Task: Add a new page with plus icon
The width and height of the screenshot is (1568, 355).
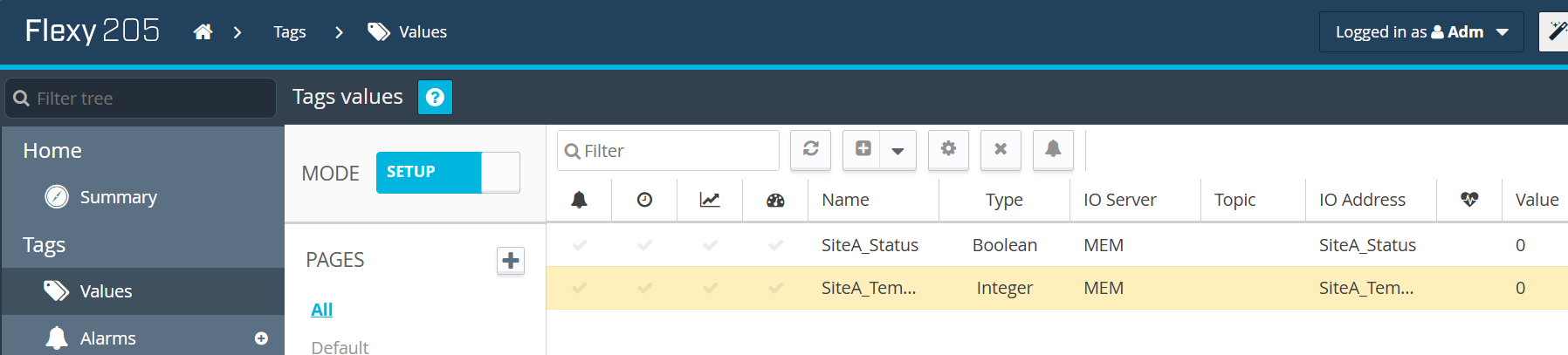Action: click(511, 260)
